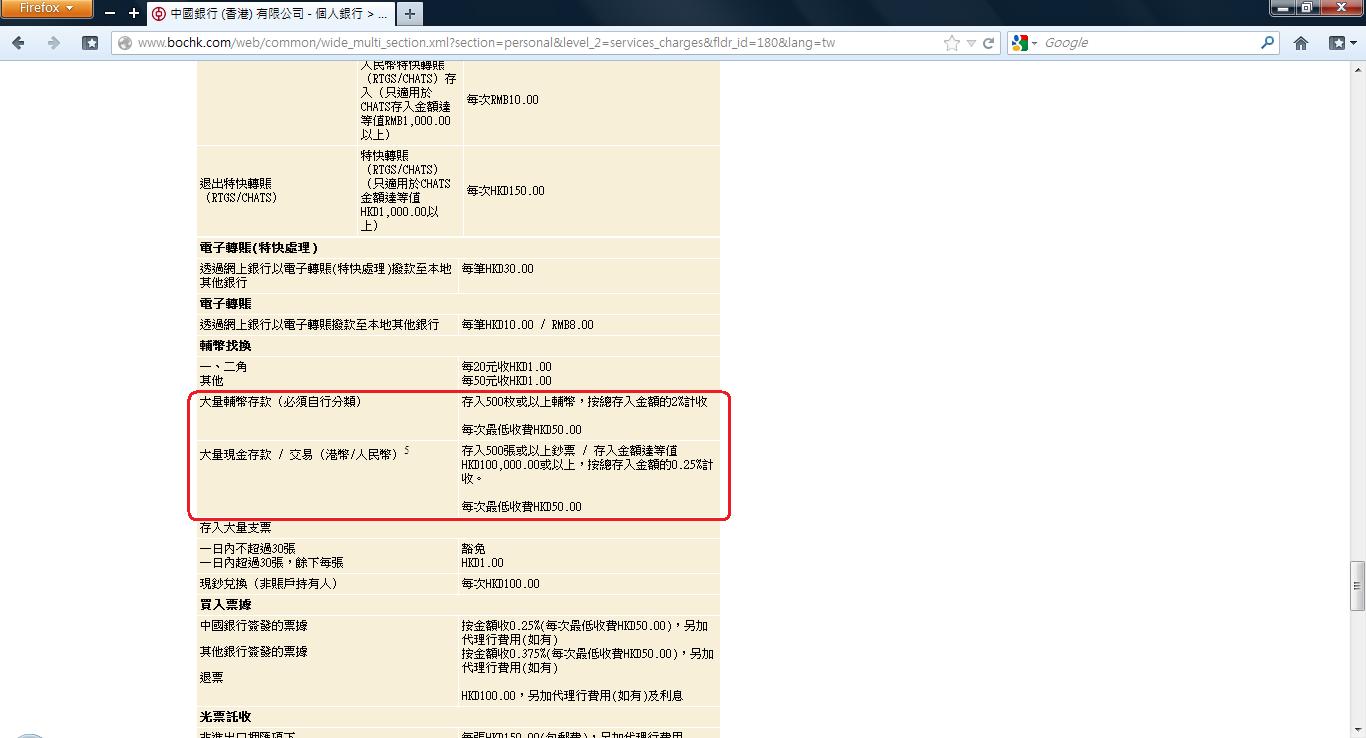Click HKD100.00，另加代理行費用(如有)及利息 text
This screenshot has width=1366, height=738.
[572, 696]
